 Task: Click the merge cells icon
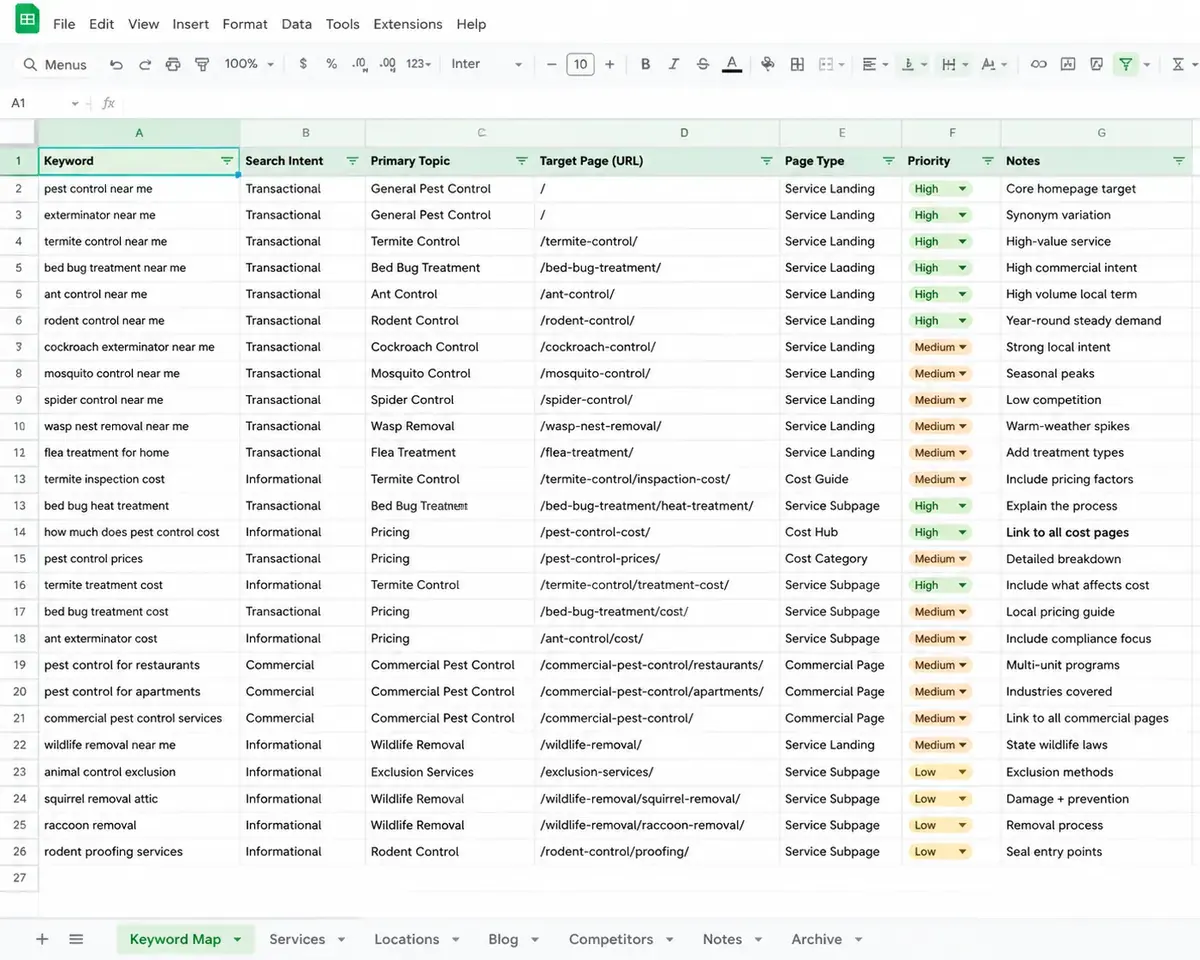pos(826,64)
